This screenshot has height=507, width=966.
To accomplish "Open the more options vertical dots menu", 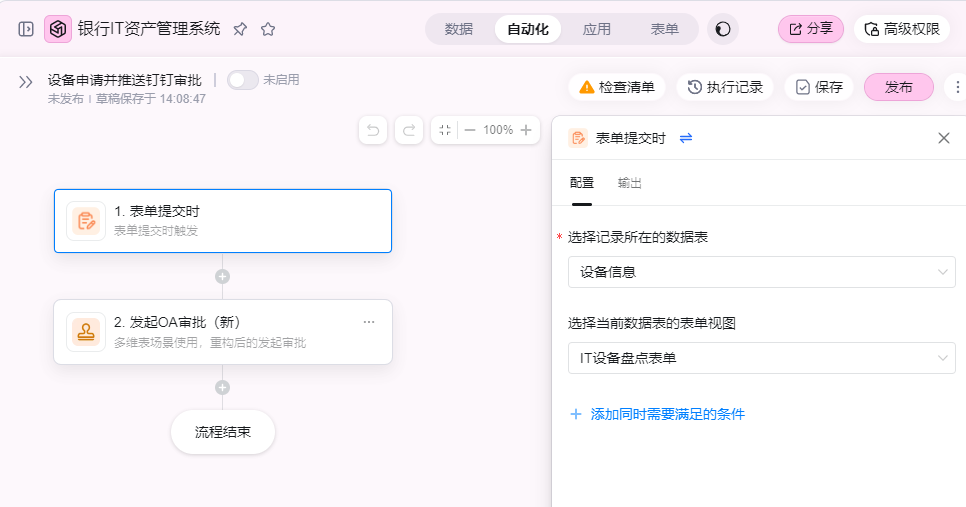I will (x=957, y=87).
